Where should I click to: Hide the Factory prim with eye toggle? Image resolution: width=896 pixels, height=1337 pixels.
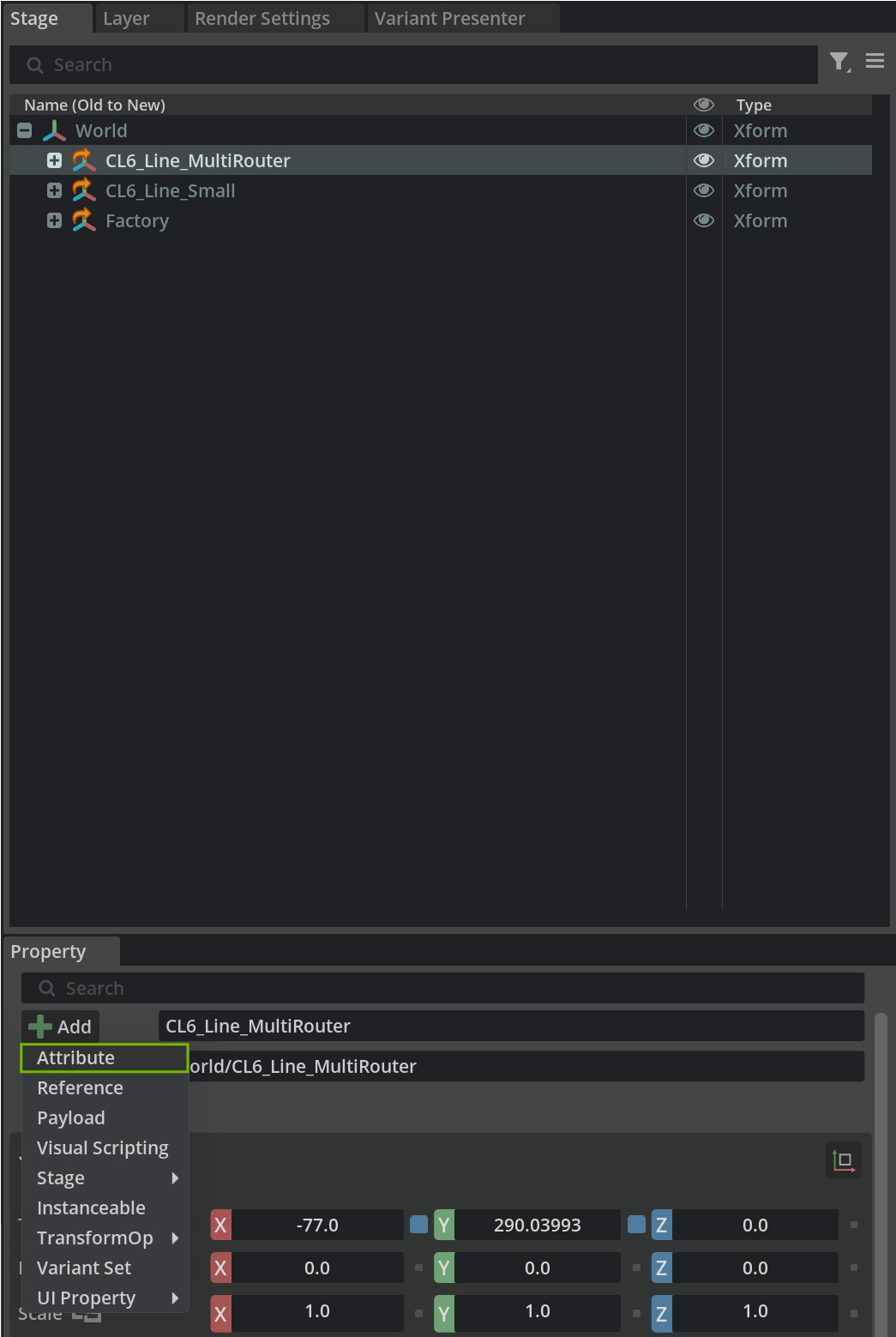[x=704, y=220]
